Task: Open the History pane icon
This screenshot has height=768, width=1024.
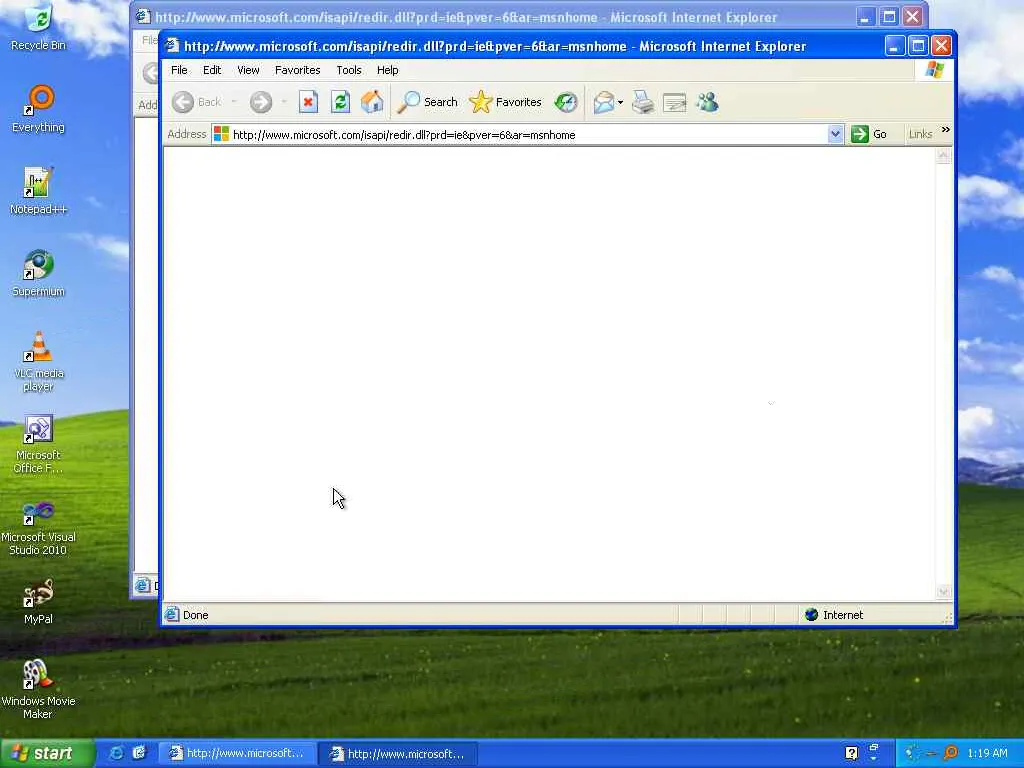Action: pos(566,102)
